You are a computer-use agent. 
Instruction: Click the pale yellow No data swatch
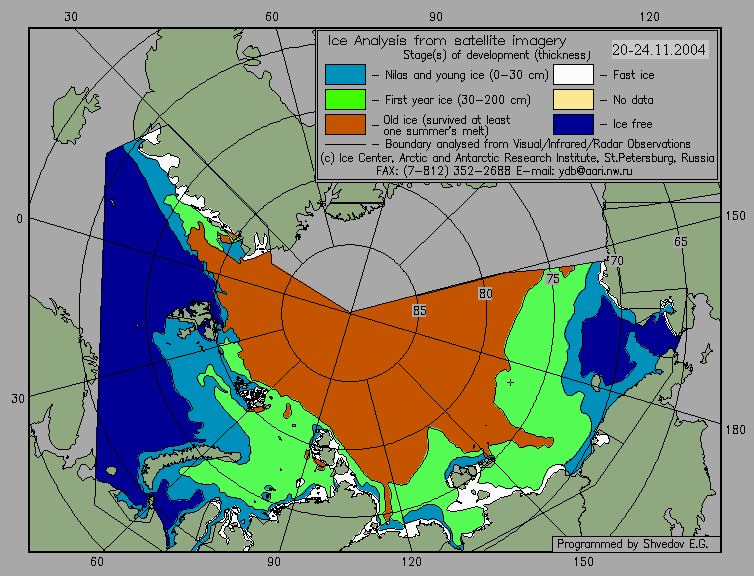573,100
